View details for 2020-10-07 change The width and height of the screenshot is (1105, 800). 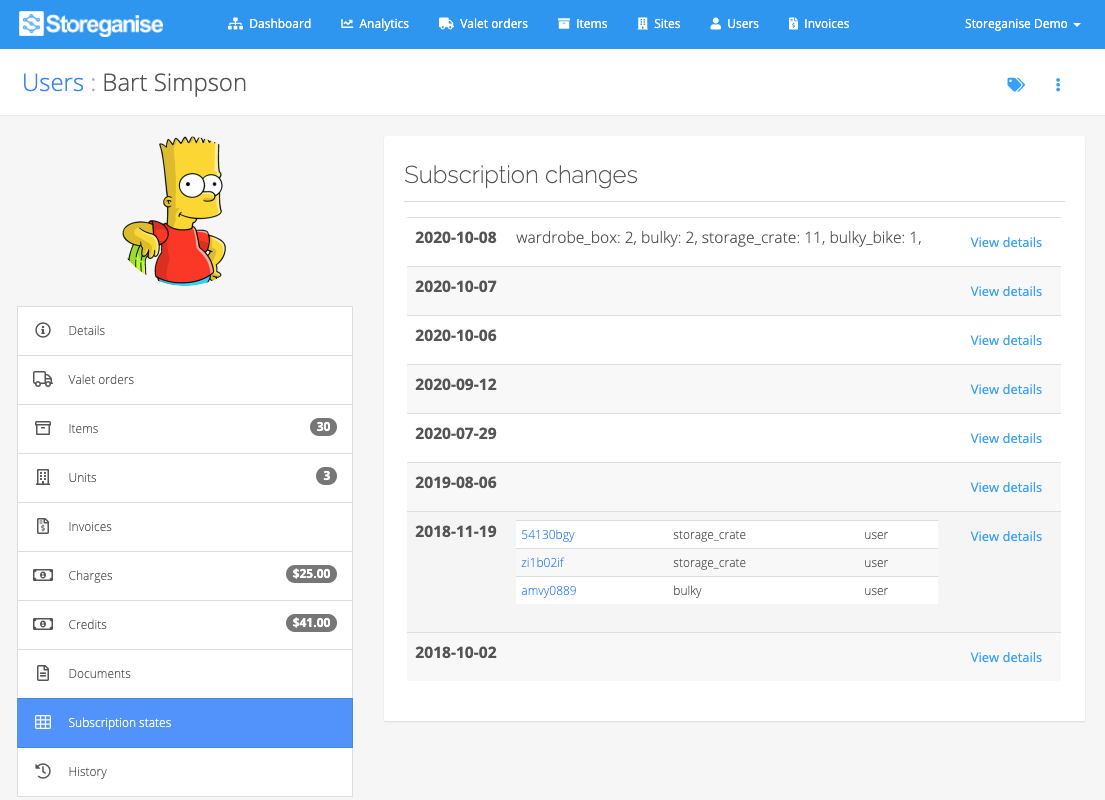[1006, 291]
